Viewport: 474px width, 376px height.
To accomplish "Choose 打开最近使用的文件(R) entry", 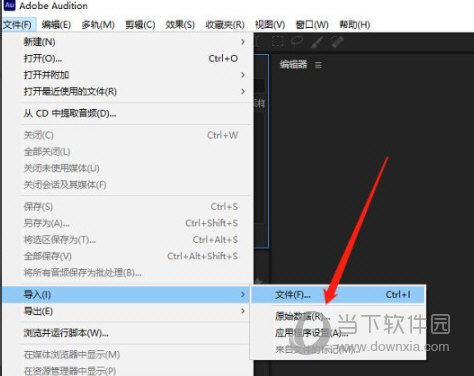I will (127, 91).
